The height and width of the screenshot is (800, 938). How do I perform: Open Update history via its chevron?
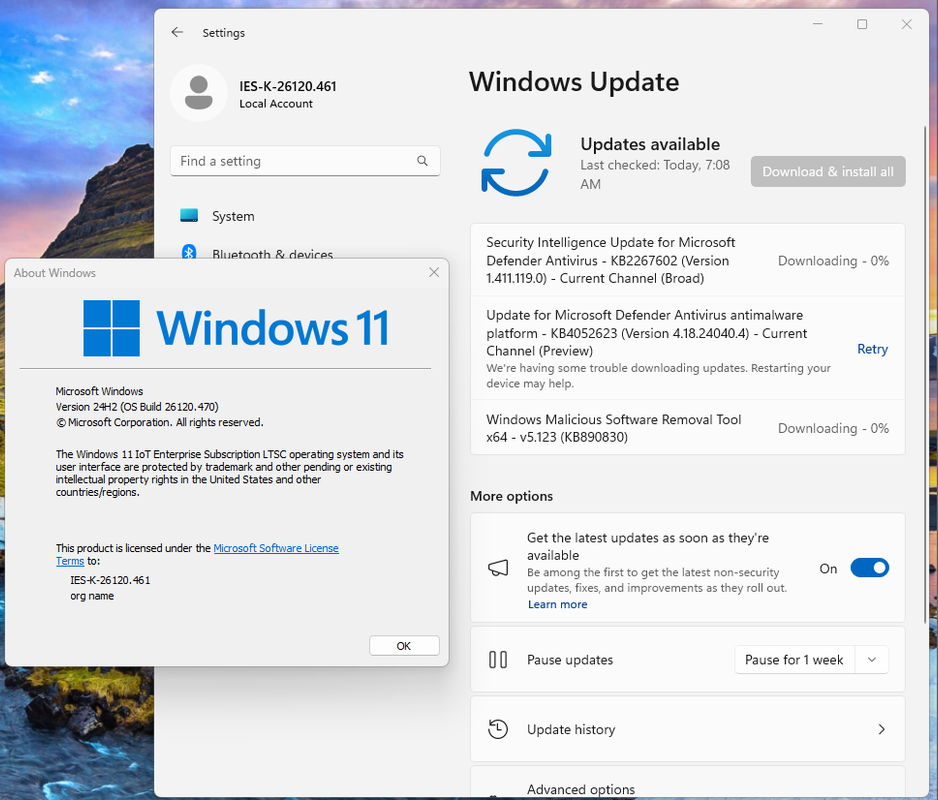(881, 729)
